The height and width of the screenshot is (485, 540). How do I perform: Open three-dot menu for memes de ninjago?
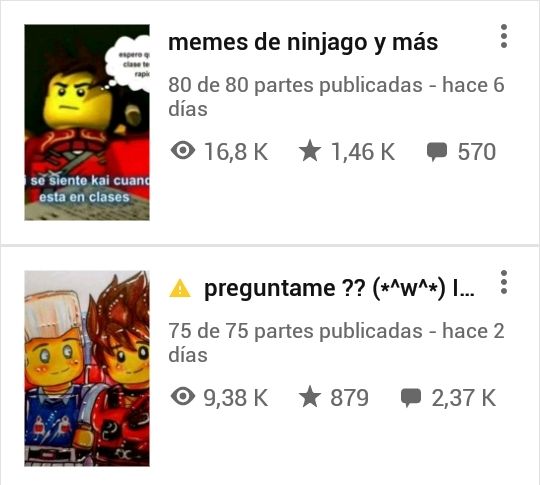point(503,36)
